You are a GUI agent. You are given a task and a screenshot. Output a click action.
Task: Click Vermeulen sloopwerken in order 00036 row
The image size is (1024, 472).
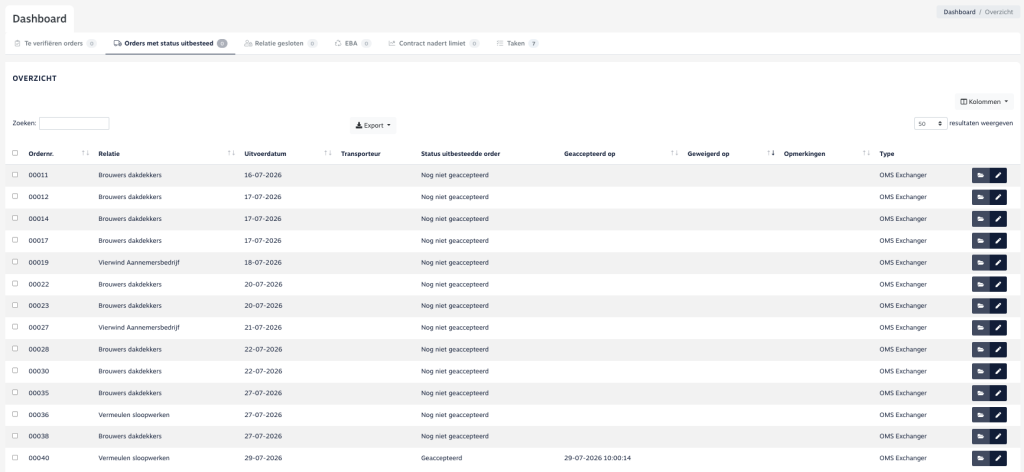point(134,415)
